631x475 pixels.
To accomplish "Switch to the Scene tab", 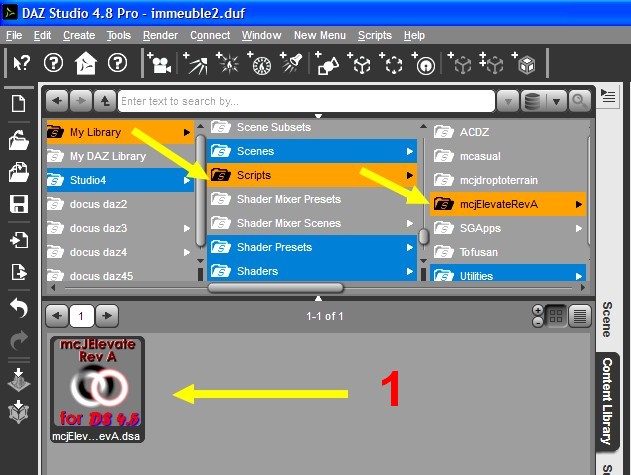I will coord(607,319).
